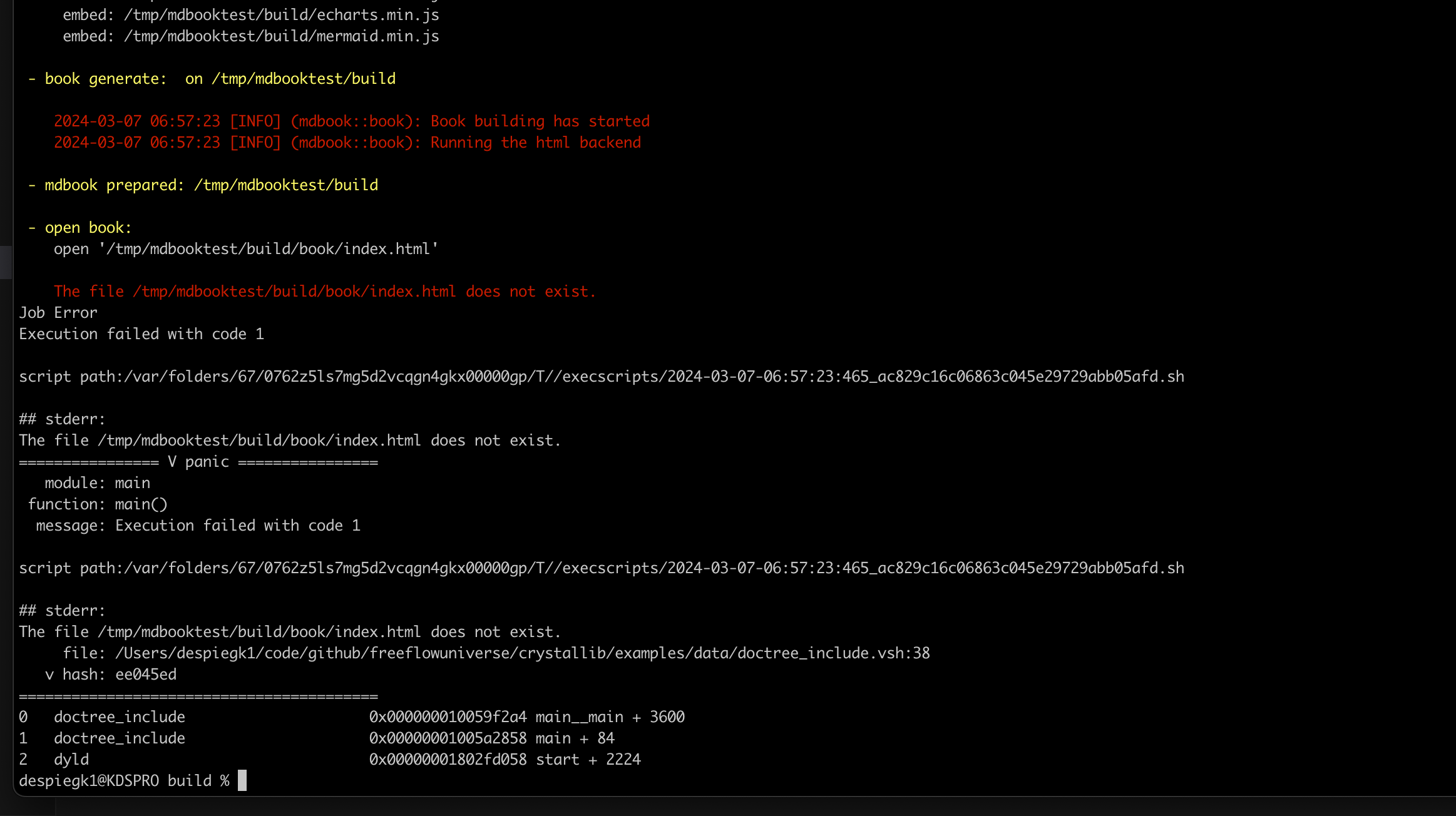Click the "v hash: ee045ed" line
Image resolution: width=1456 pixels, height=816 pixels.
point(111,675)
